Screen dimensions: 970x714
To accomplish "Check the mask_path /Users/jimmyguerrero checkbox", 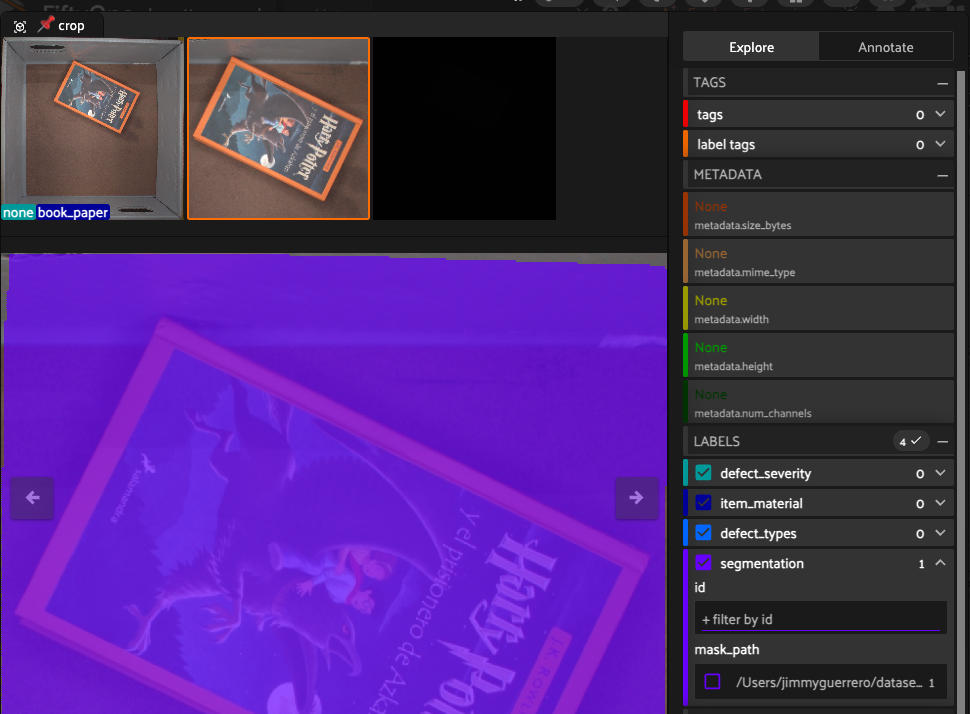I will click(713, 682).
